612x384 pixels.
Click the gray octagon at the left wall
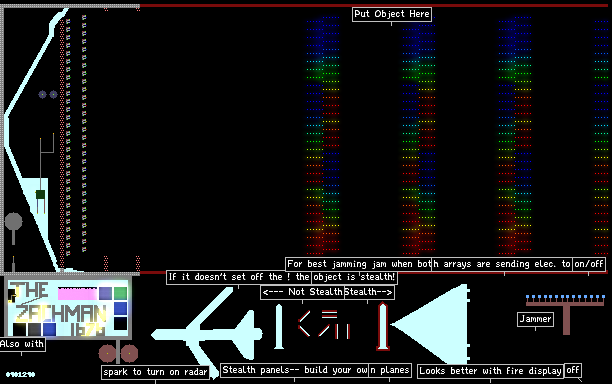14,221
